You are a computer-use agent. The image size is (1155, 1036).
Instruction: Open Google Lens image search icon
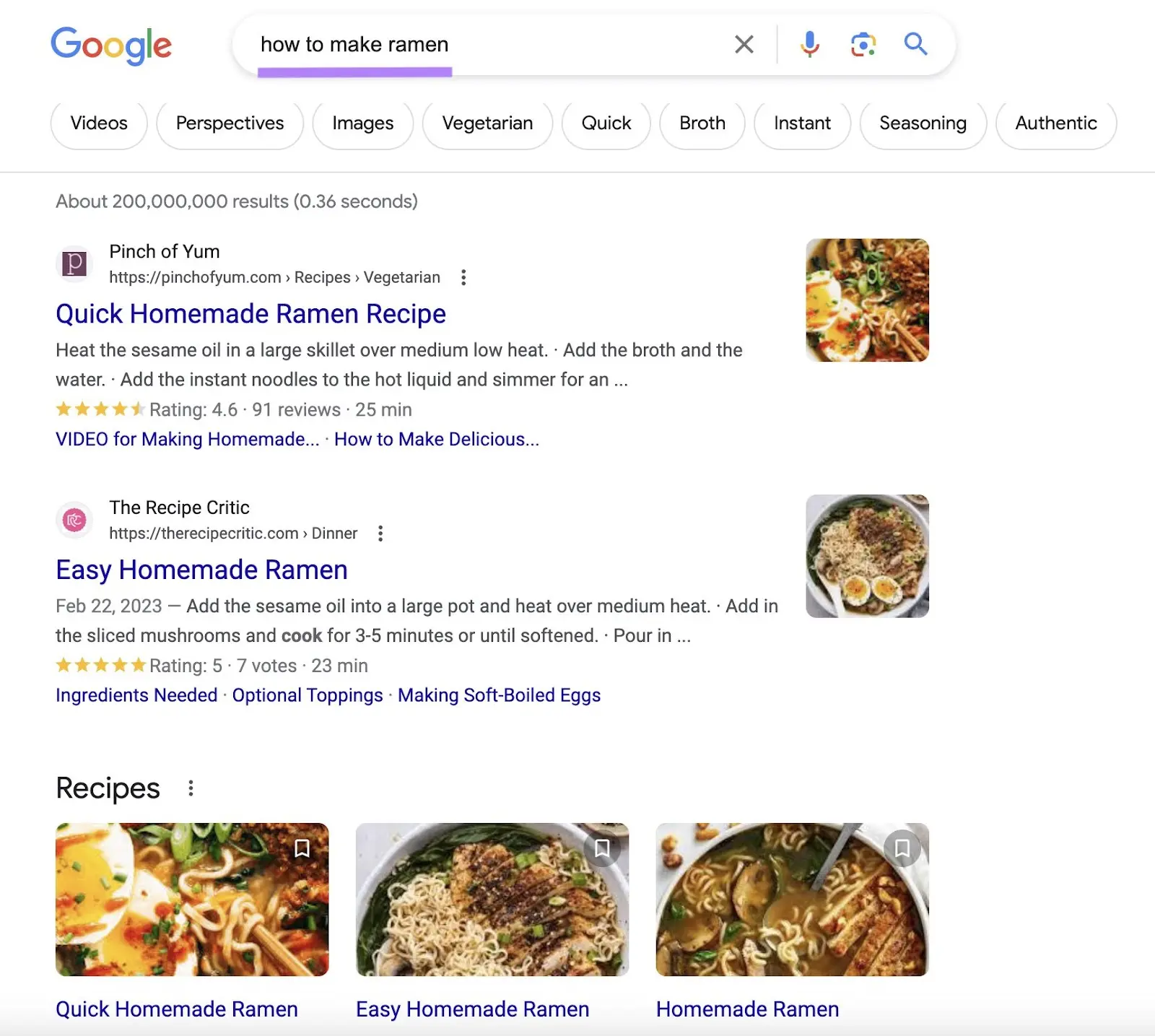coord(863,44)
